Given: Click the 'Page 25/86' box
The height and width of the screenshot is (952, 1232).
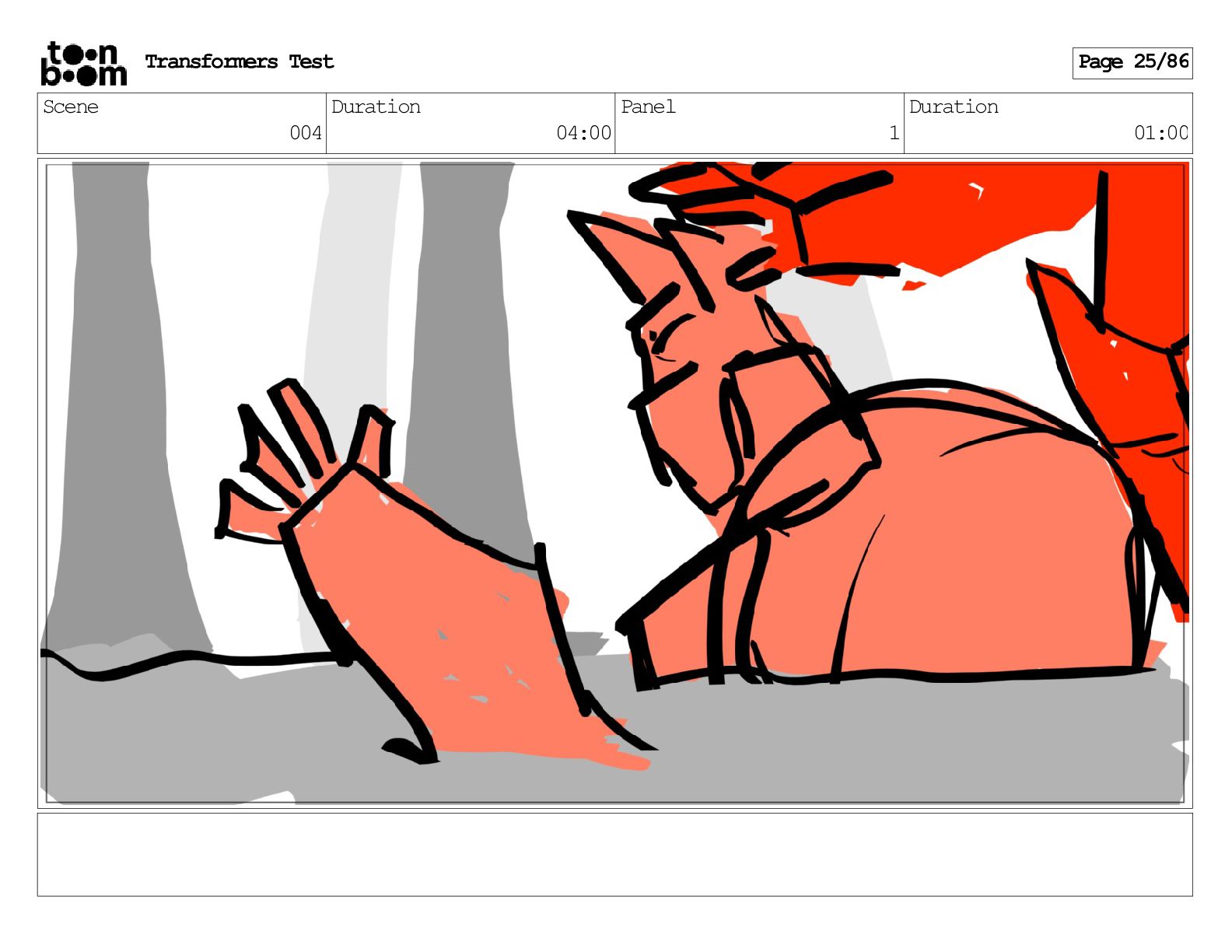Looking at the screenshot, I should 1132,62.
